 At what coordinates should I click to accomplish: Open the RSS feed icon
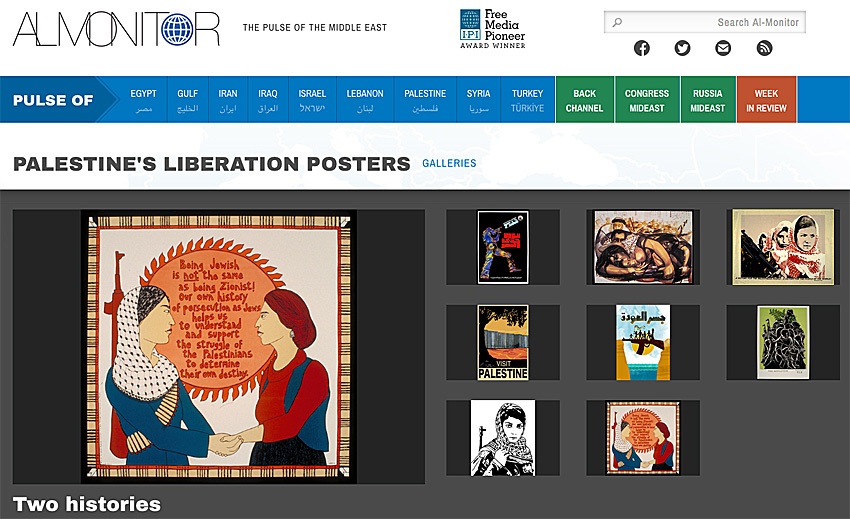point(764,48)
